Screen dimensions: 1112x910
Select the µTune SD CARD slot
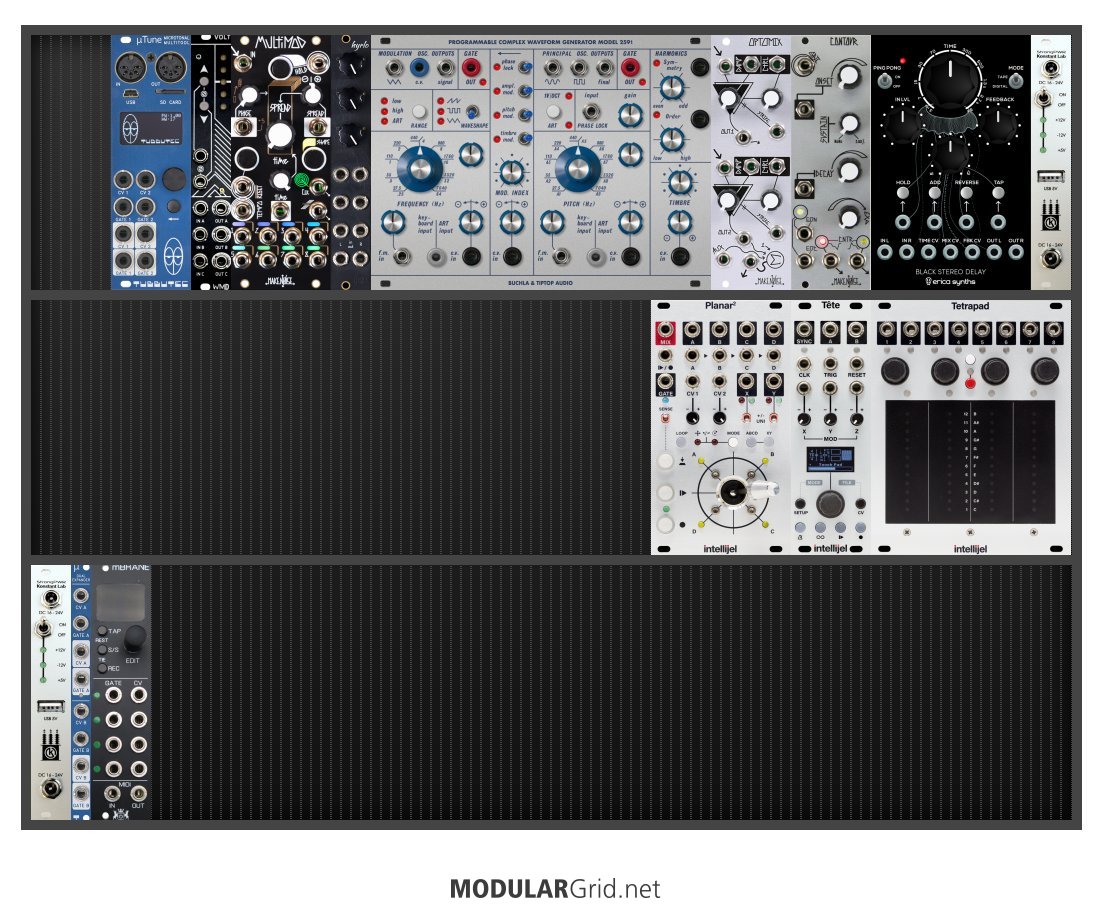pos(170,92)
